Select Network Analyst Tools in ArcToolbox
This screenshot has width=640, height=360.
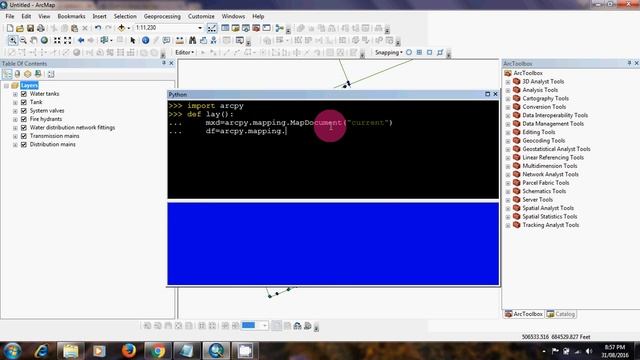coord(550,174)
